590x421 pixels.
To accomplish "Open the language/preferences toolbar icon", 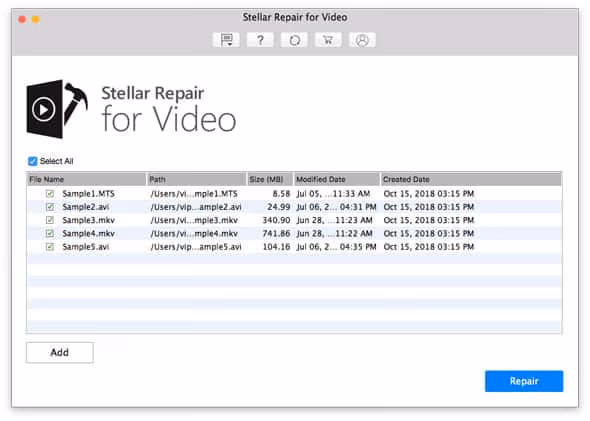I will click(227, 40).
